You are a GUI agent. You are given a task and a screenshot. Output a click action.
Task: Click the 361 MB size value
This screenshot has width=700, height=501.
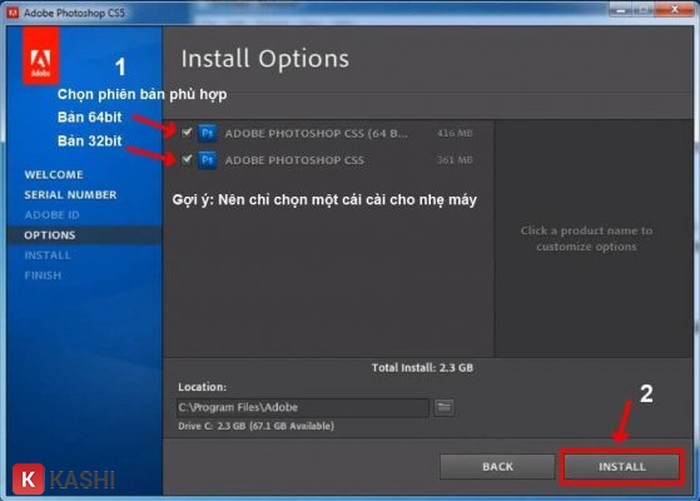(x=454, y=160)
